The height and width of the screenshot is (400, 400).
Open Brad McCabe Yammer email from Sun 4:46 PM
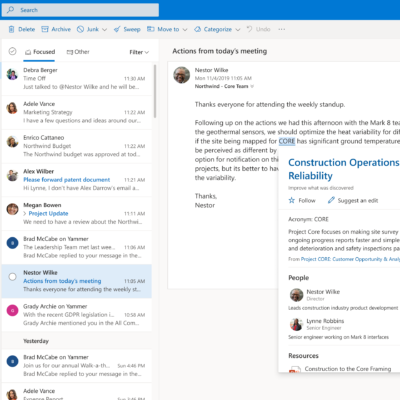pos(77,365)
